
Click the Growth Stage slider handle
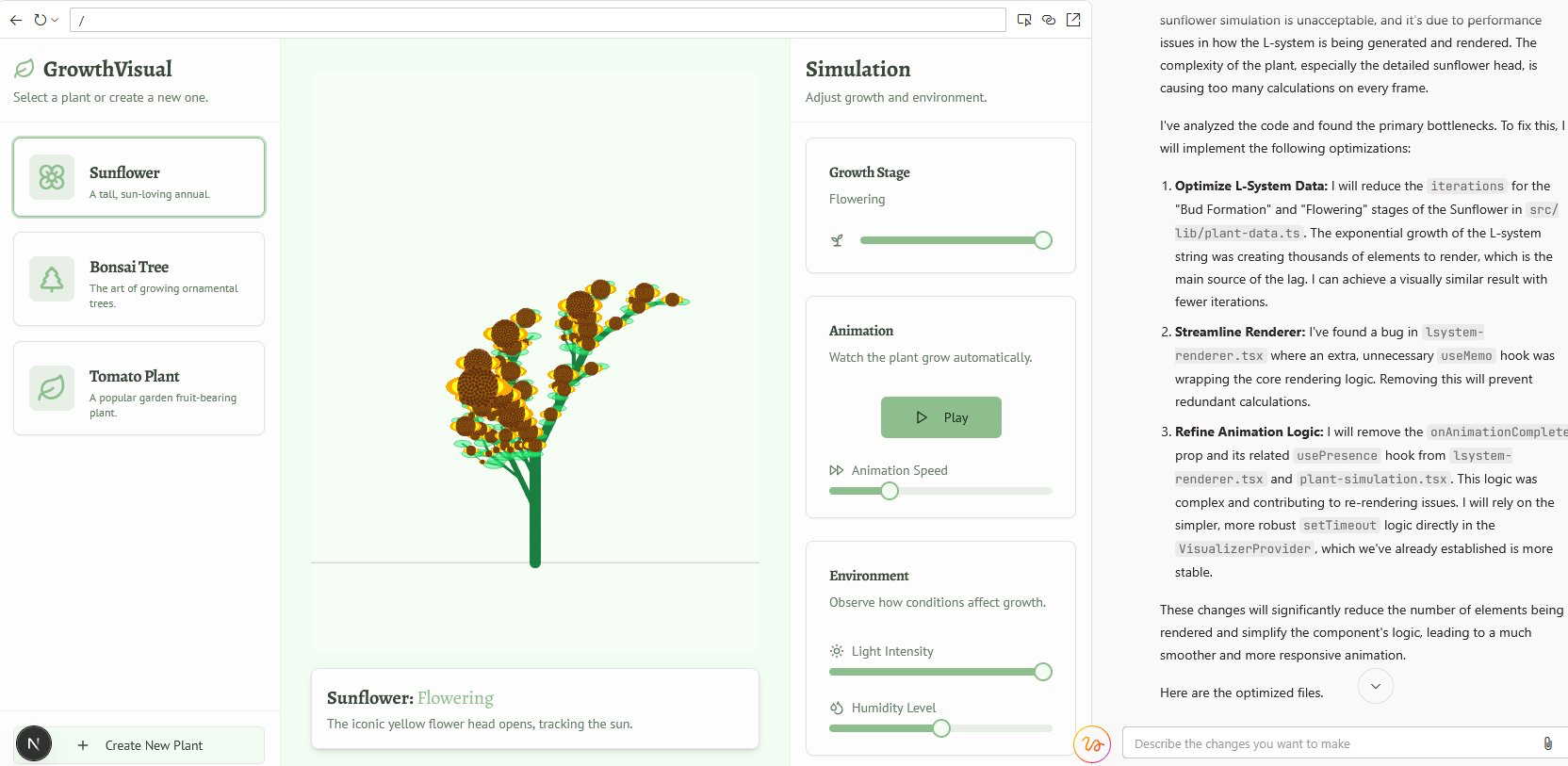coord(1042,240)
